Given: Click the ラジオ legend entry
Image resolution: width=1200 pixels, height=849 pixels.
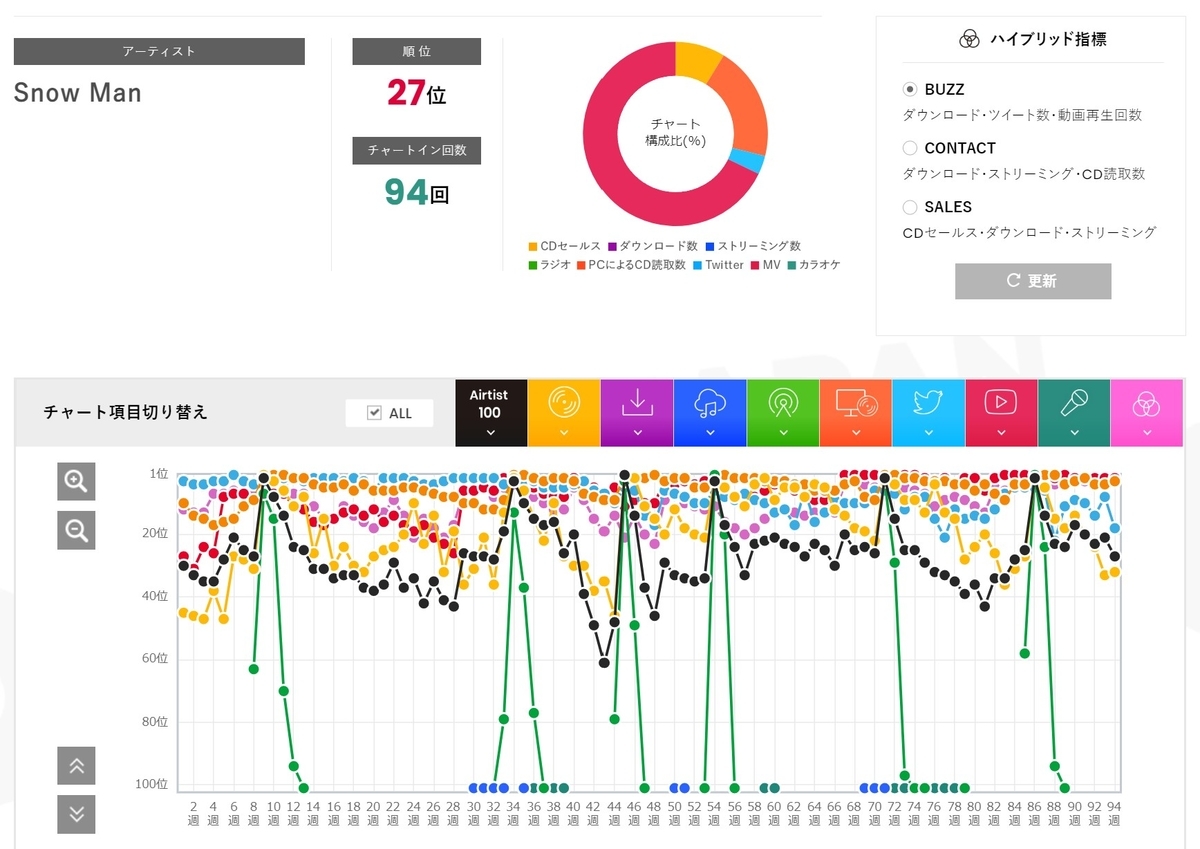Looking at the screenshot, I should pos(549,265).
